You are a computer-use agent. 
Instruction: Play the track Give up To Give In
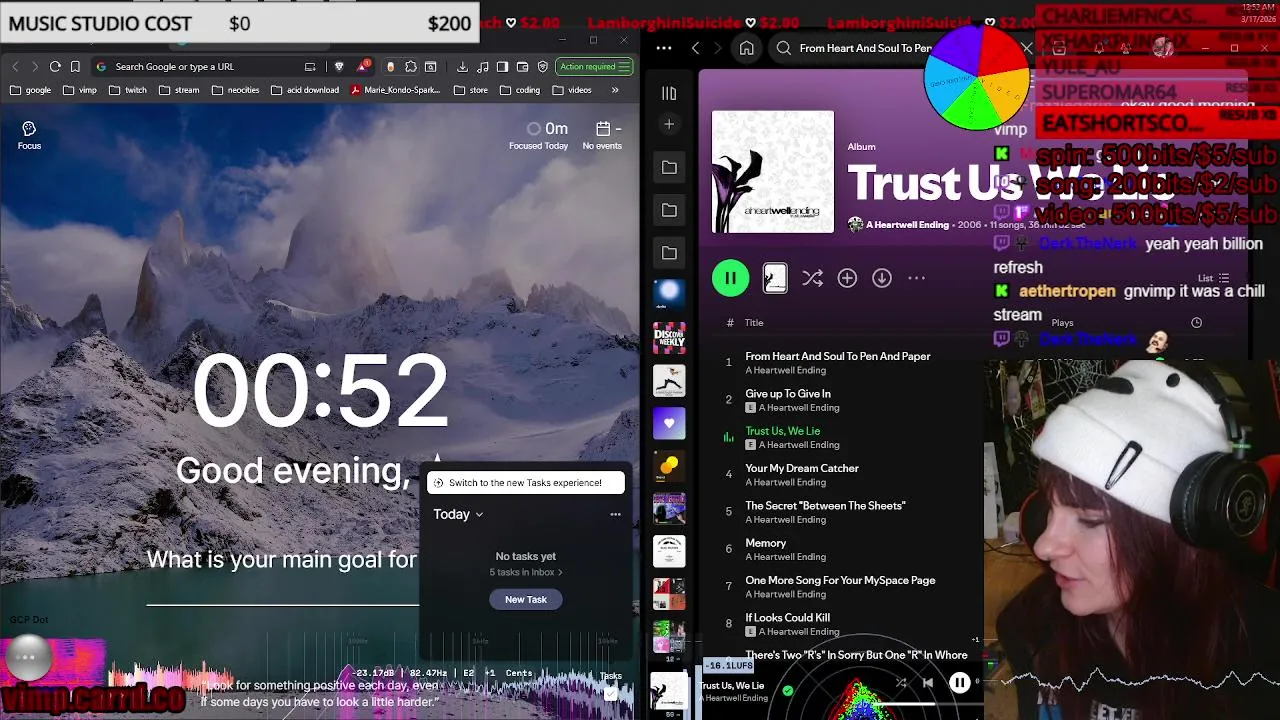pos(788,394)
